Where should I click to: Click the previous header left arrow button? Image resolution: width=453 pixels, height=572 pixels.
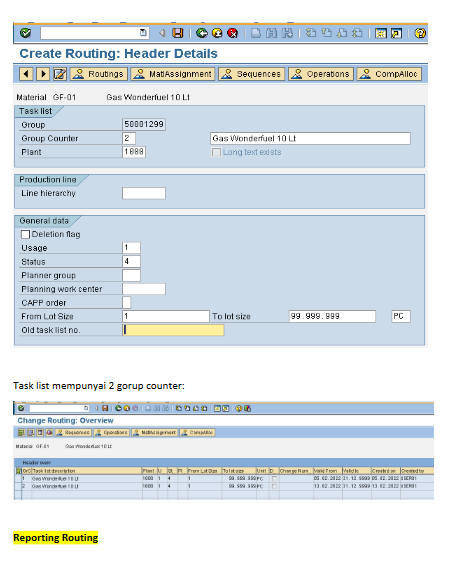26,74
